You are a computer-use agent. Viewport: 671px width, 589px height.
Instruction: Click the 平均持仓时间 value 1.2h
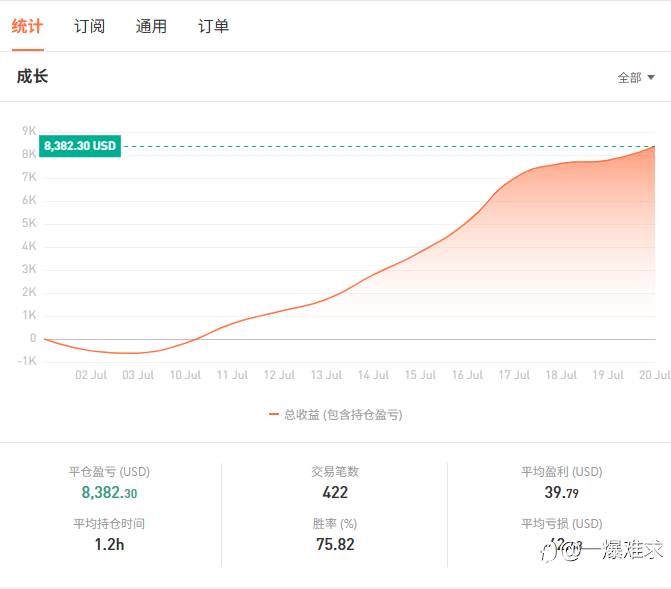click(x=109, y=544)
